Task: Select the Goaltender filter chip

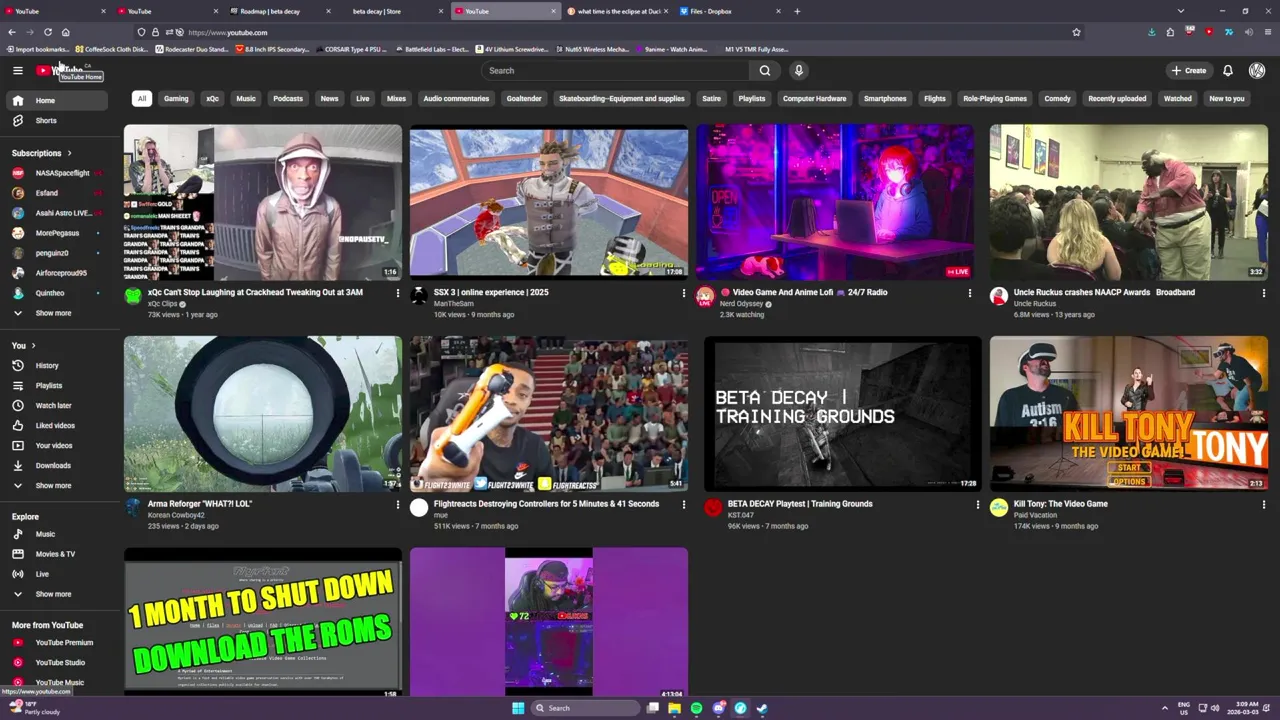Action: [524, 98]
